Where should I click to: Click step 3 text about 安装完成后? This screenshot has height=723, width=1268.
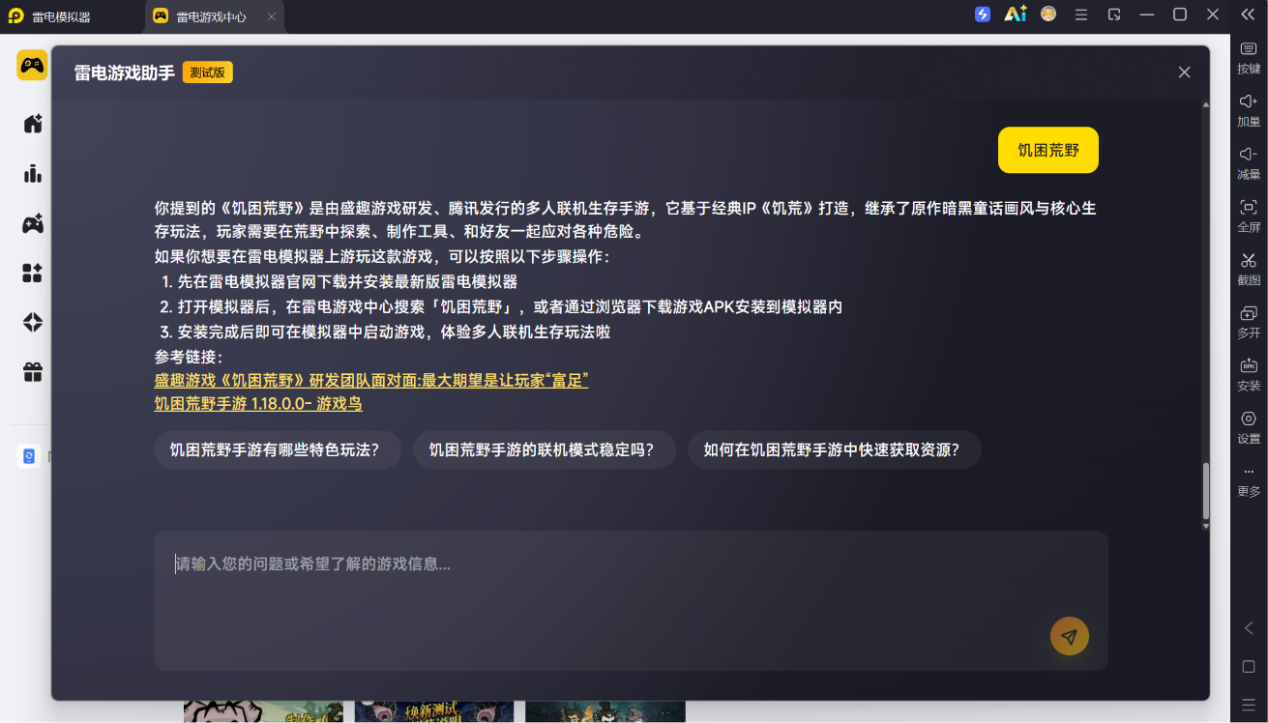pyautogui.click(x=394, y=332)
